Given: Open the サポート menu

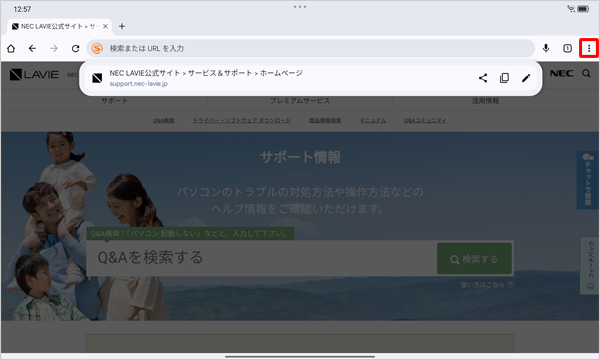Looking at the screenshot, I should point(114,101).
